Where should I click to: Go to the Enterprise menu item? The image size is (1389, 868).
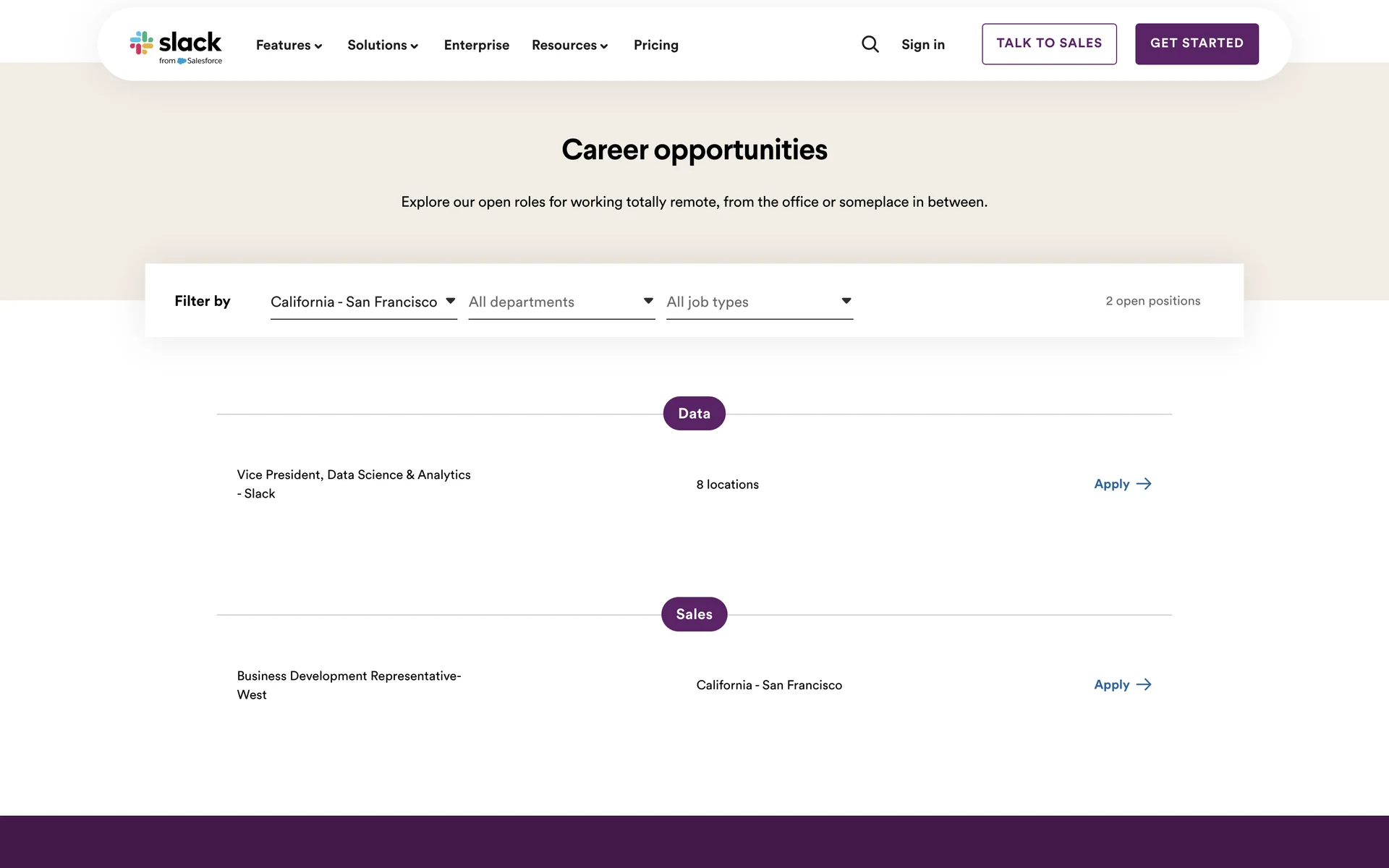[x=476, y=45]
